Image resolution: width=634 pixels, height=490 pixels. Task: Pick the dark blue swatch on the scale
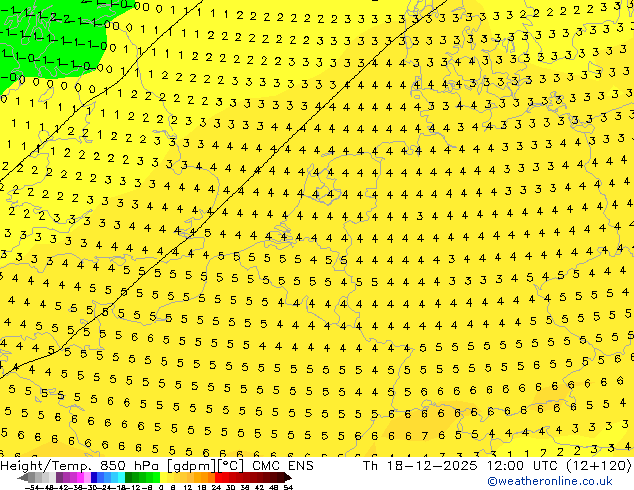point(94,477)
